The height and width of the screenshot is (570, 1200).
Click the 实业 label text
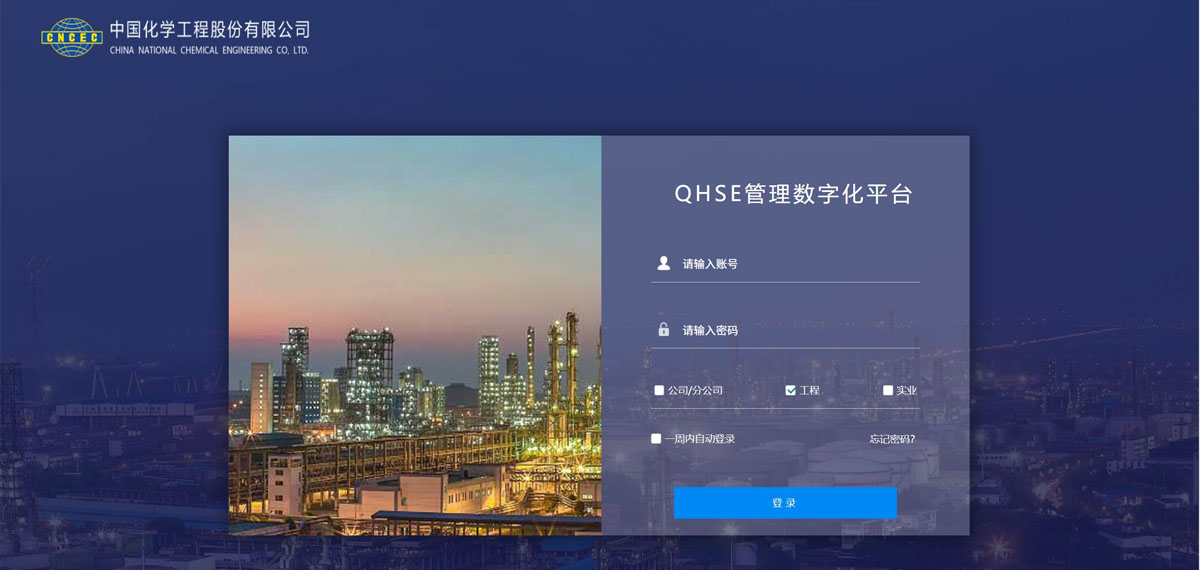point(906,390)
